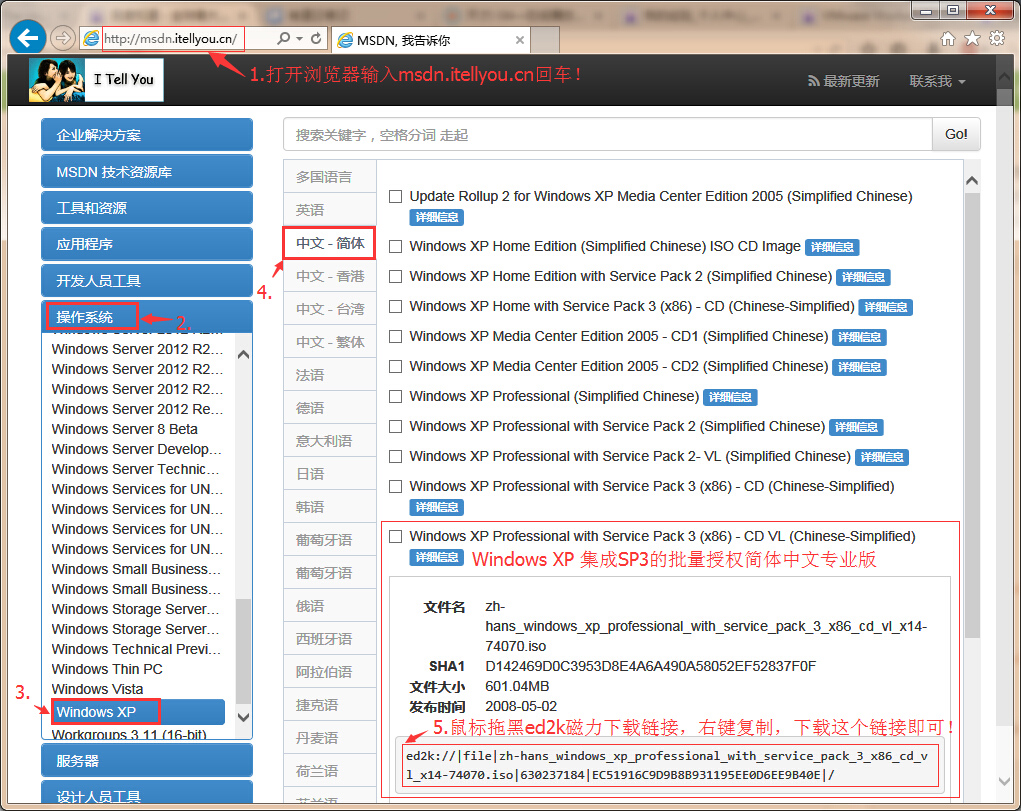
Task: Click the browser Back arrow button
Action: (x=27, y=38)
